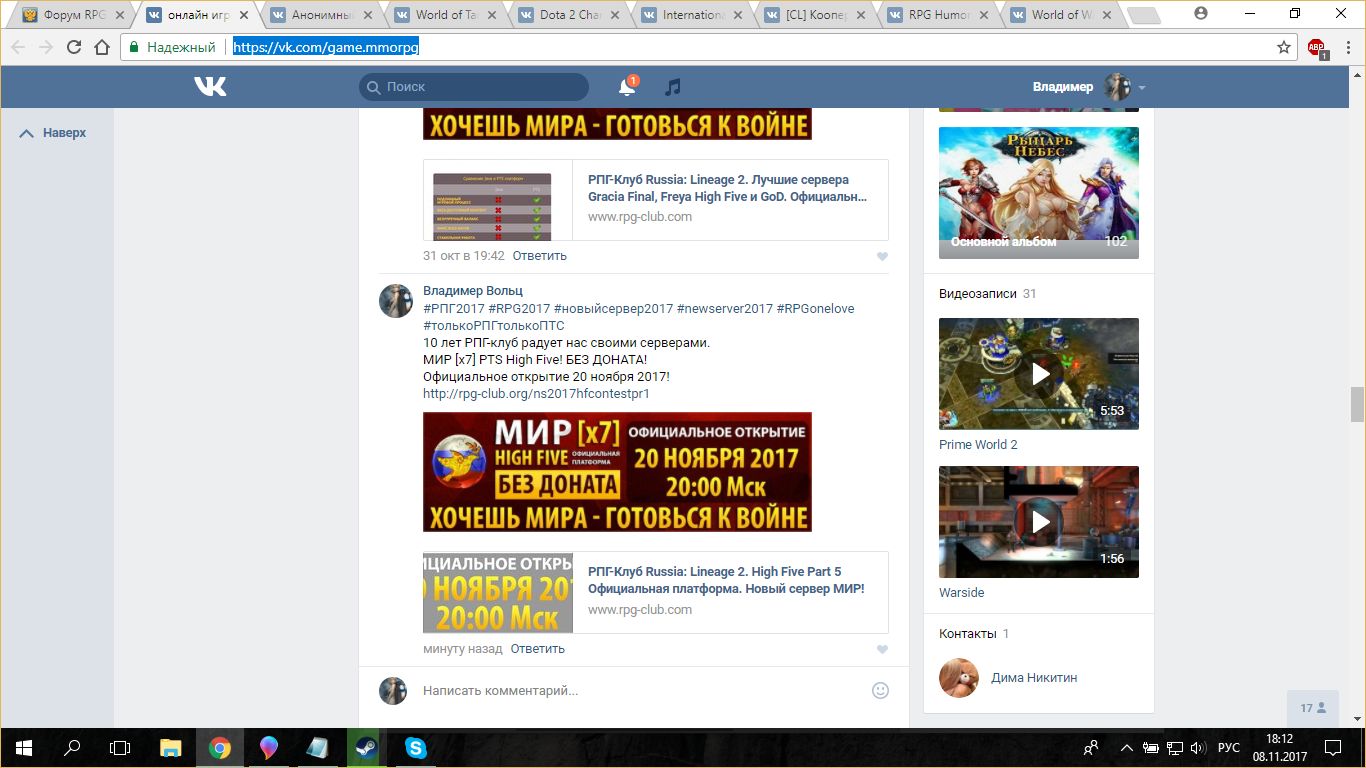Screen dimensions: 1366x768
Task: Click the browser forward arrow
Action: 46,47
